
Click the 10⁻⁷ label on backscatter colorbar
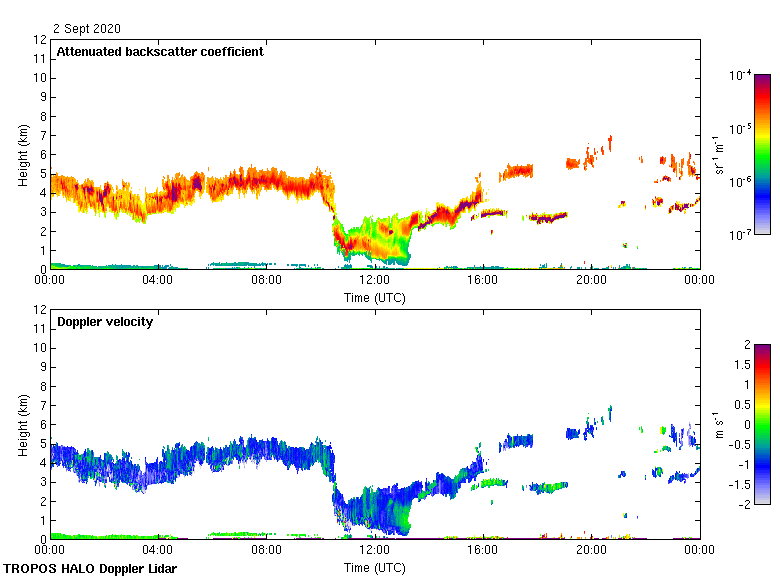(741, 235)
